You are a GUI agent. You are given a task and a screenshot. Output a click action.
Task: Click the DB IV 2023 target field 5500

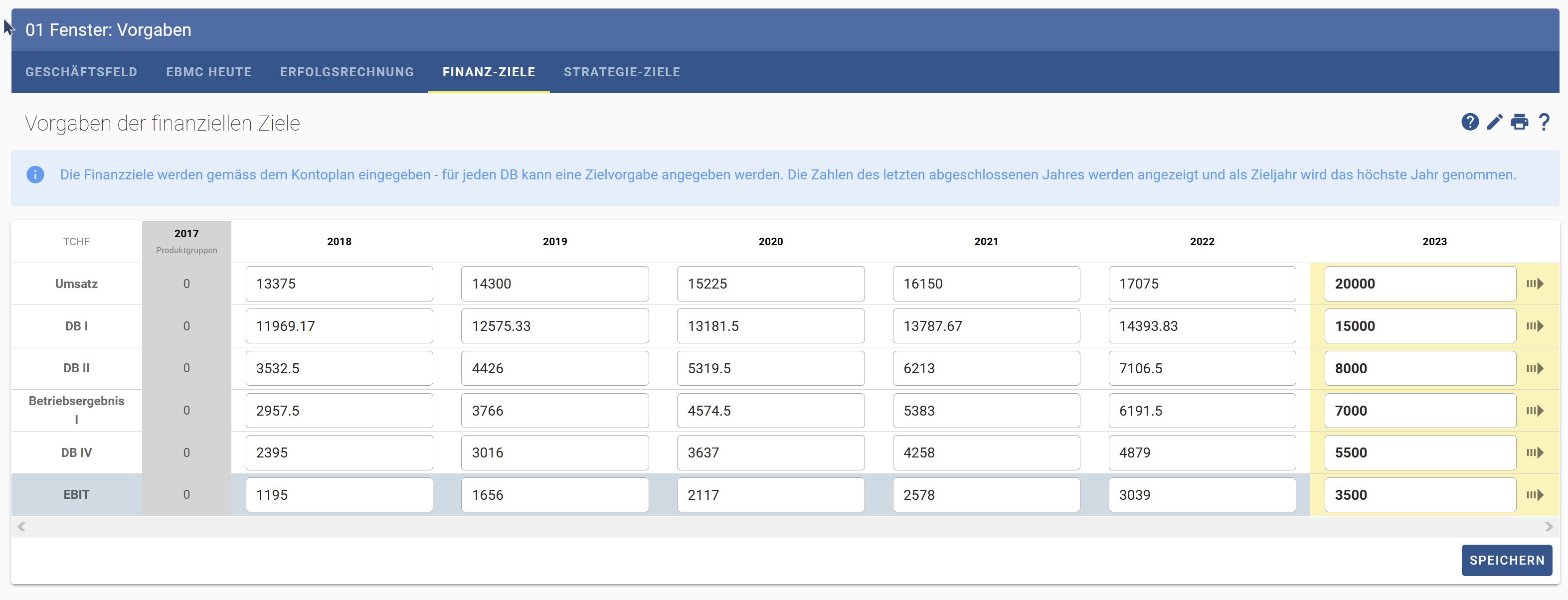pos(1420,452)
